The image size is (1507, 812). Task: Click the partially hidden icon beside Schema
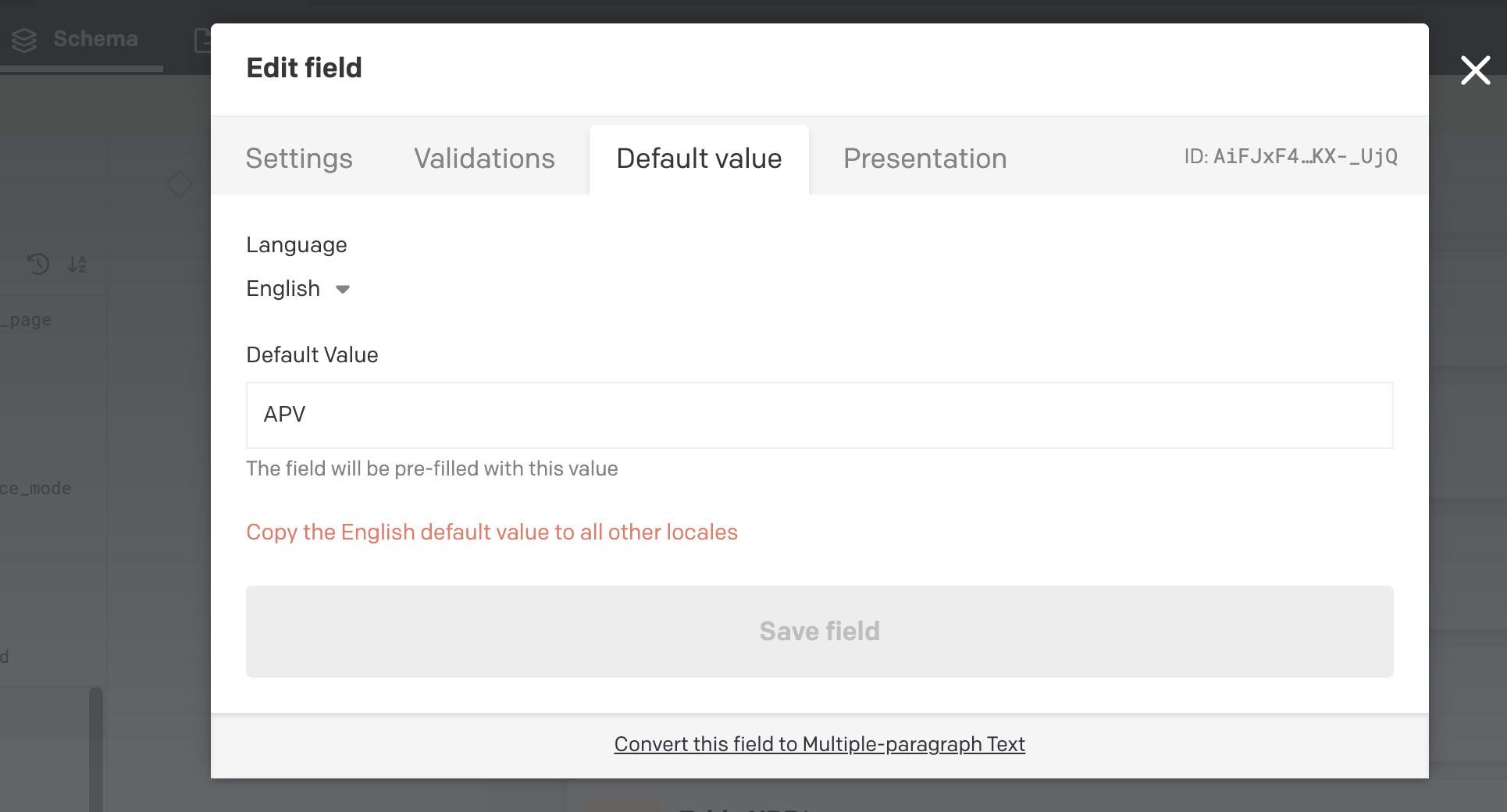click(202, 40)
